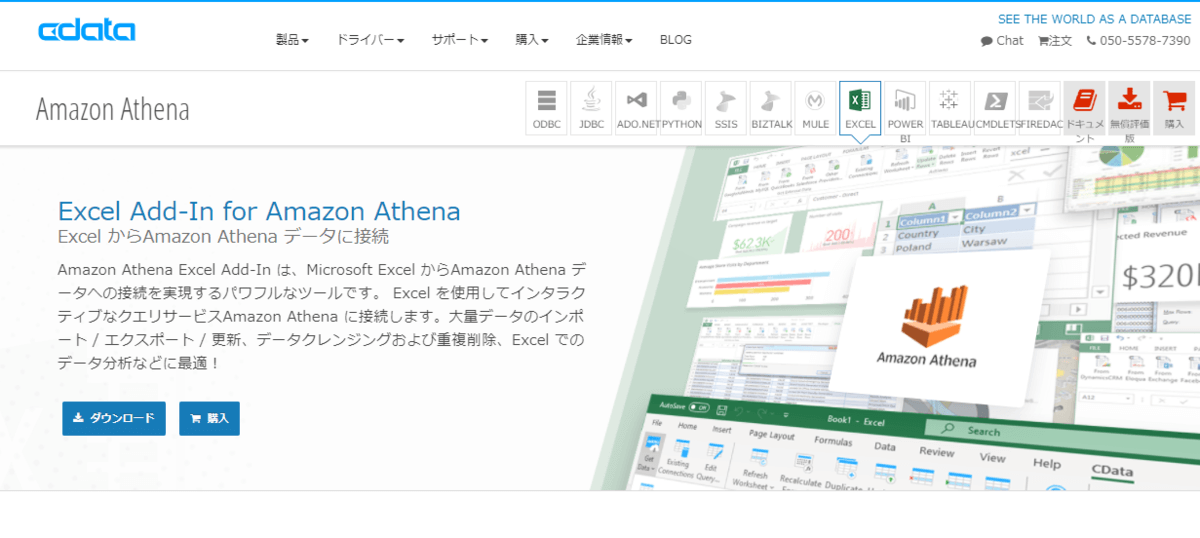The image size is (1200, 538).
Task: Open the Cmdlets PowerShell icon
Action: [995, 108]
